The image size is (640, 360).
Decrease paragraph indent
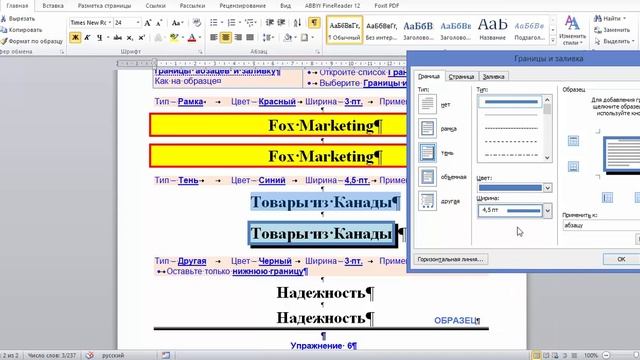(x=269, y=23)
